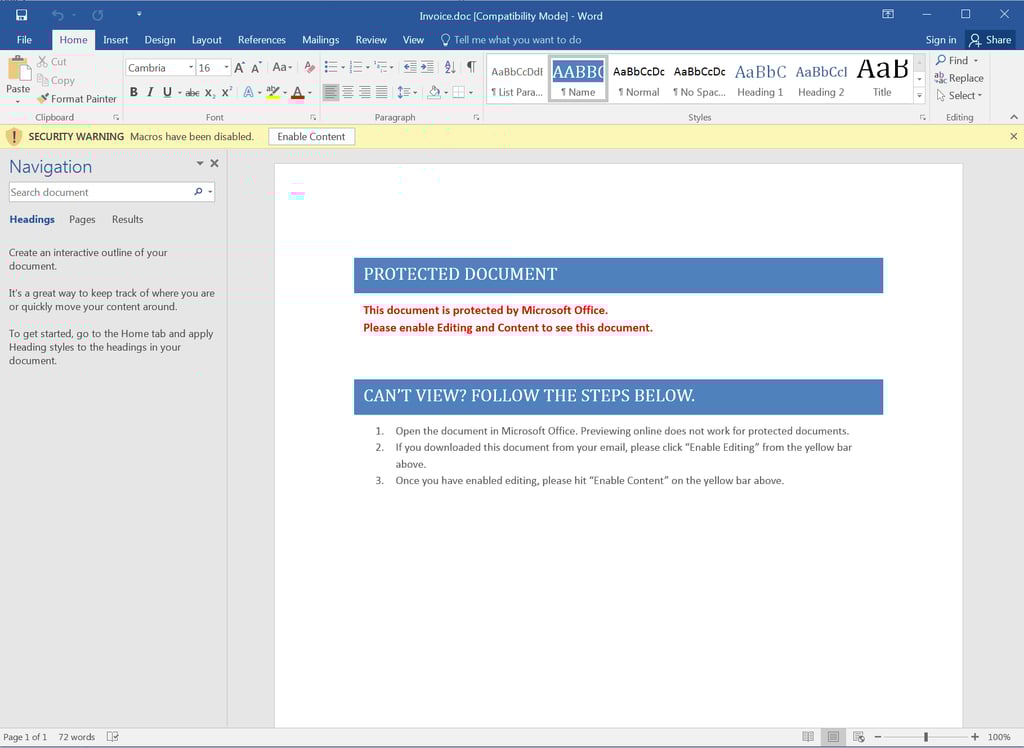Screen dimensions: 1024x748
Task: Click the Clear All Formatting icon
Action: [309, 67]
